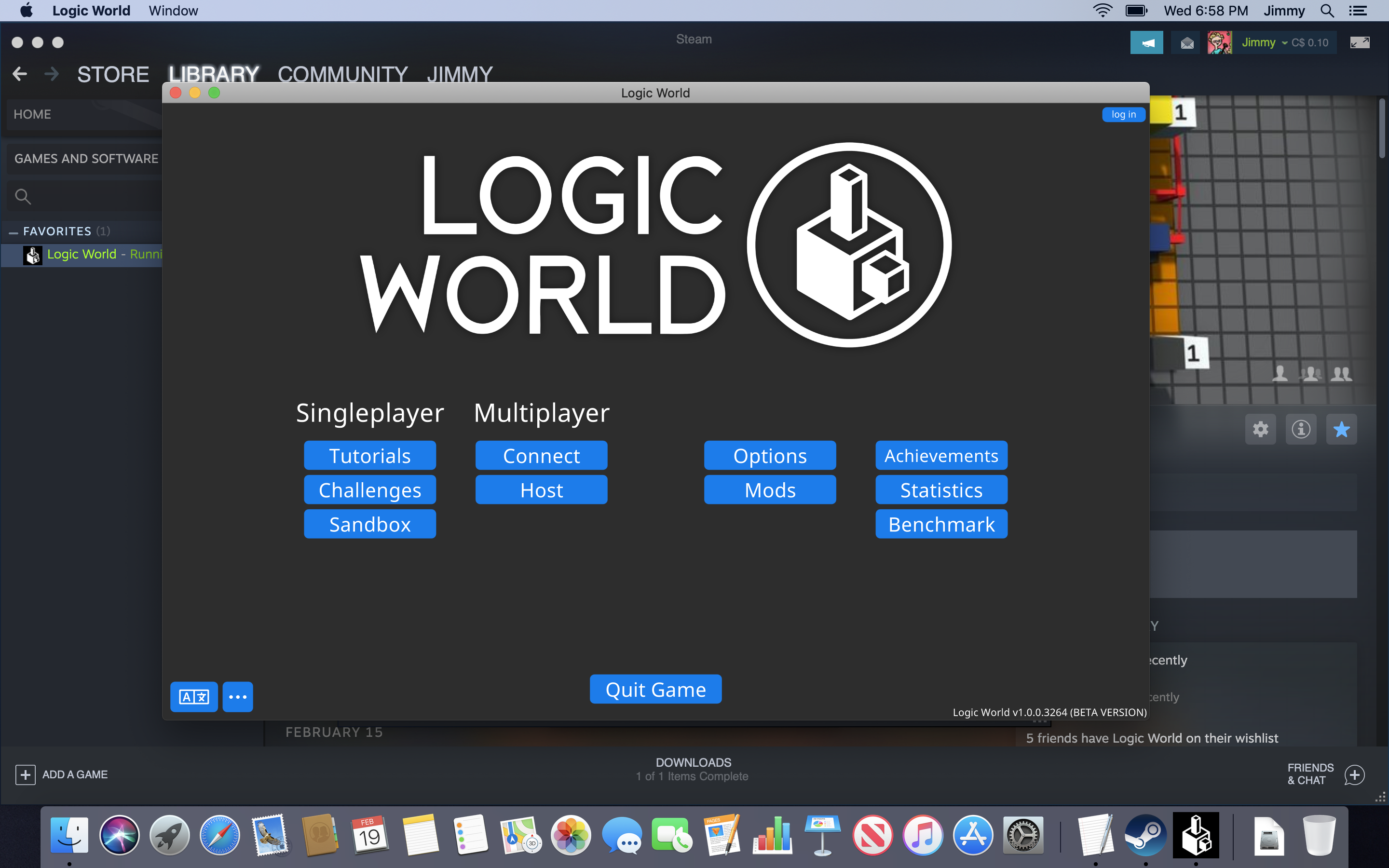Click the Steam announcements megaphone icon
Viewport: 1389px width, 868px height.
1146,42
